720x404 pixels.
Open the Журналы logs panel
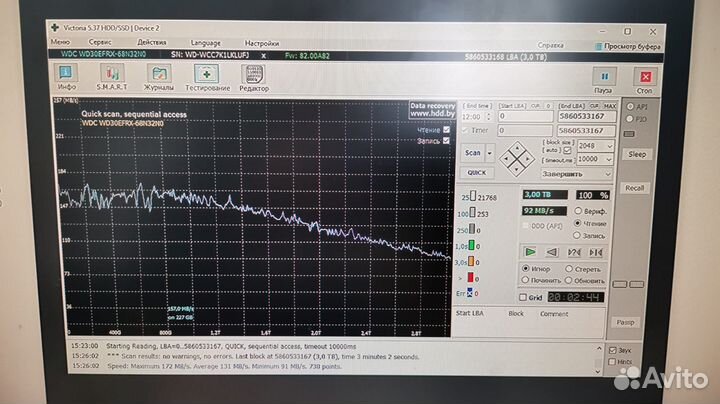(157, 78)
